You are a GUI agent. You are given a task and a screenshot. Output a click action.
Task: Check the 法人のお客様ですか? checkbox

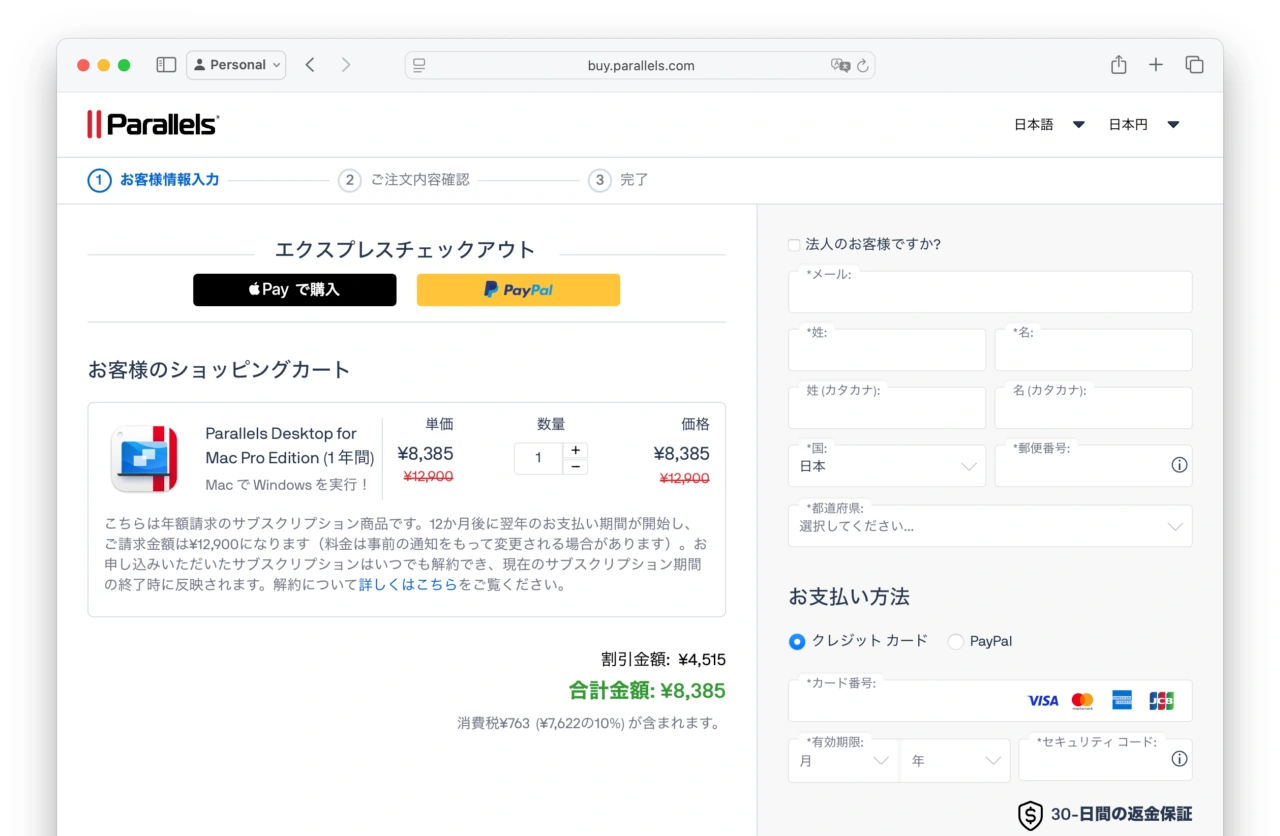pyautogui.click(x=794, y=245)
